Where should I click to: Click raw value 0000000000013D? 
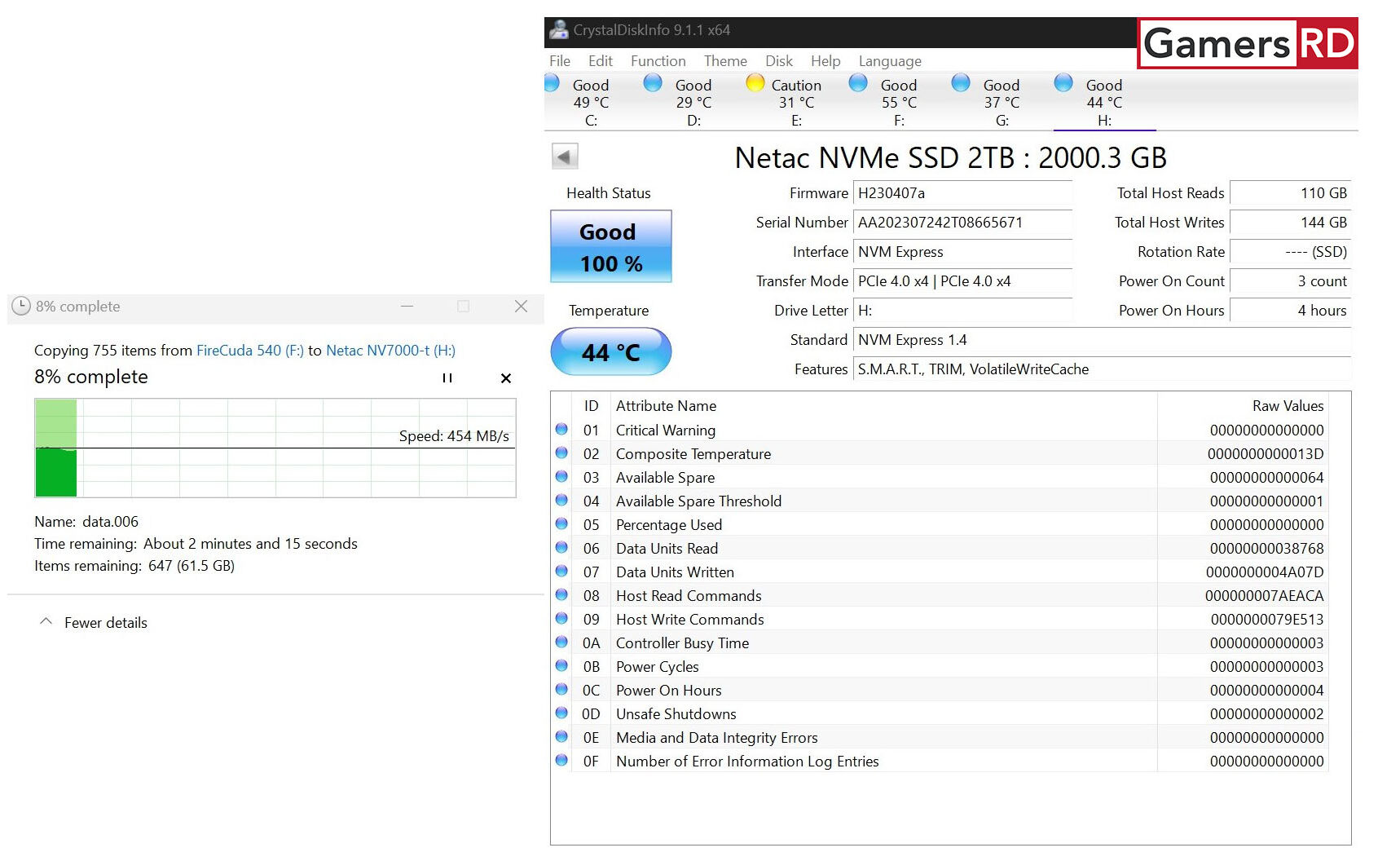pyautogui.click(x=1266, y=453)
